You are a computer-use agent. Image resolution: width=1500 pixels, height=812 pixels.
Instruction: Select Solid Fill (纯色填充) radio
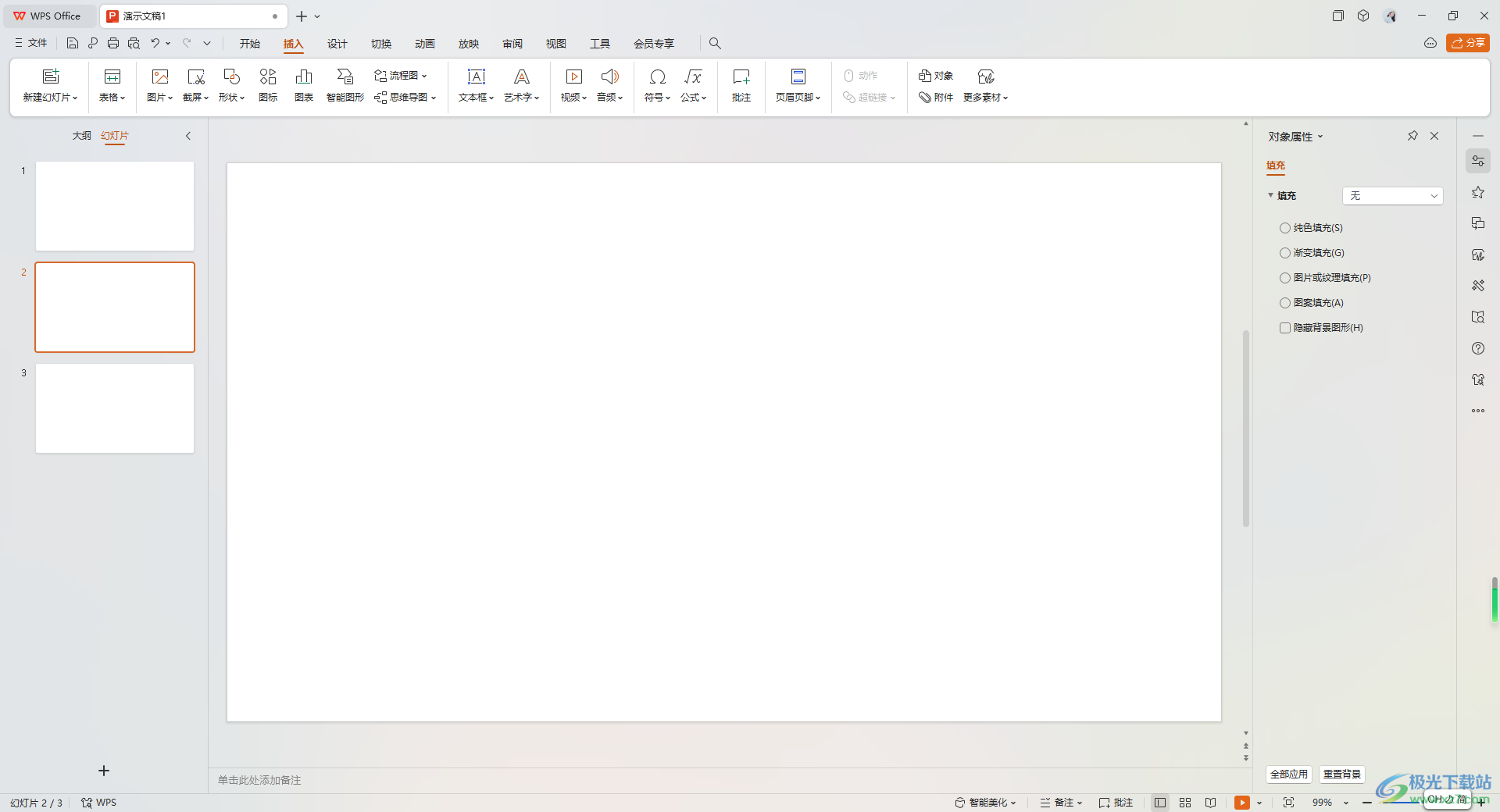coord(1285,228)
